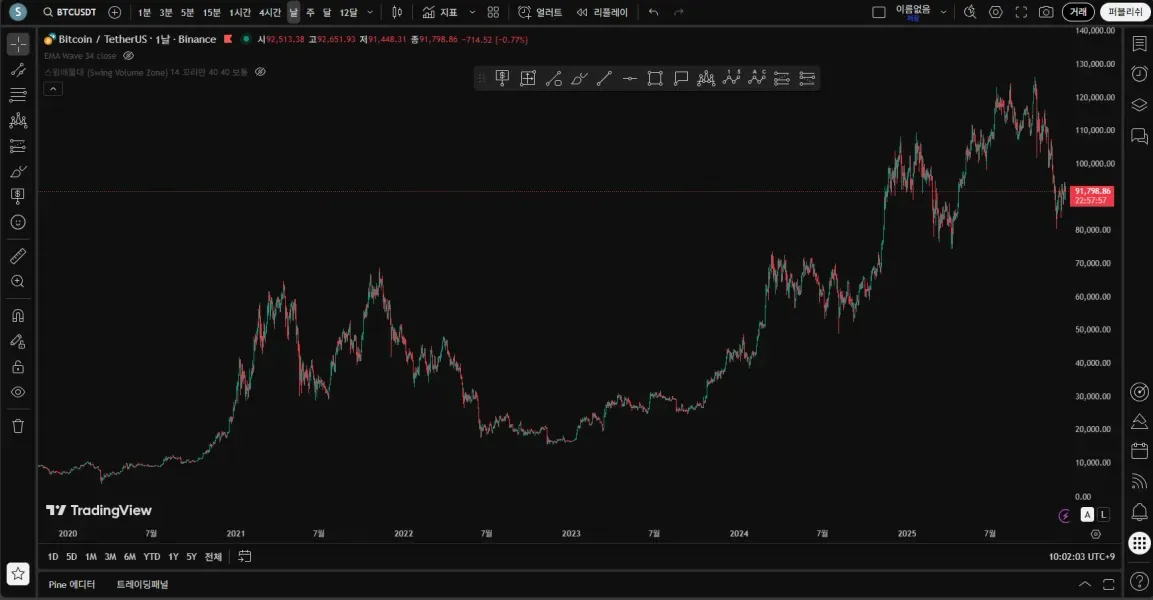
Task: Open chart settings hexagon icon
Action: pyautogui.click(x=996, y=12)
